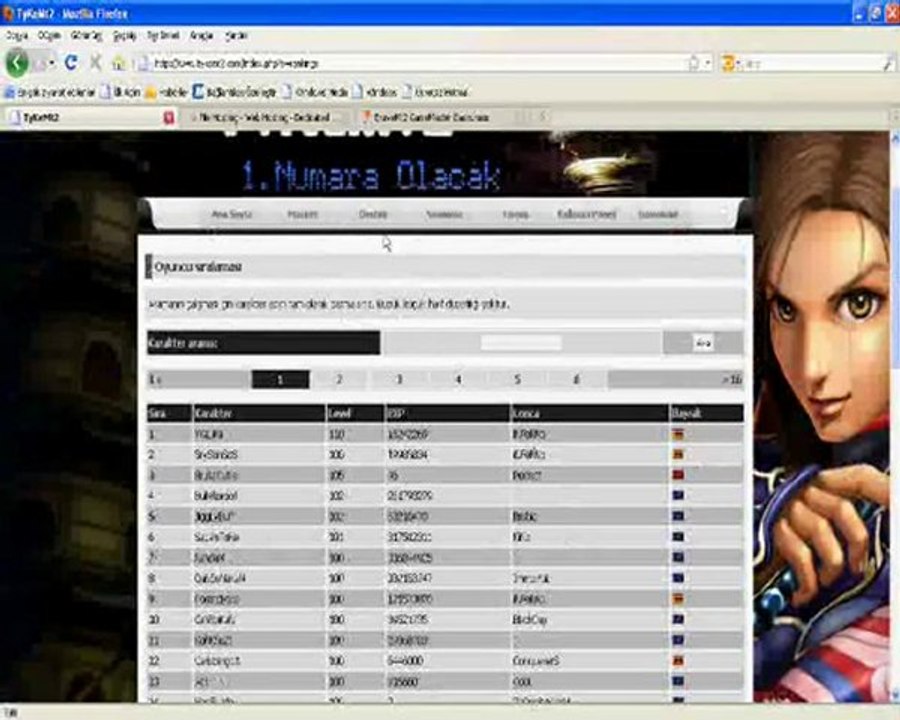This screenshot has height=720, width=900.
Task: Open Kullanıcı Paneli in the site navigation
Action: click(587, 214)
